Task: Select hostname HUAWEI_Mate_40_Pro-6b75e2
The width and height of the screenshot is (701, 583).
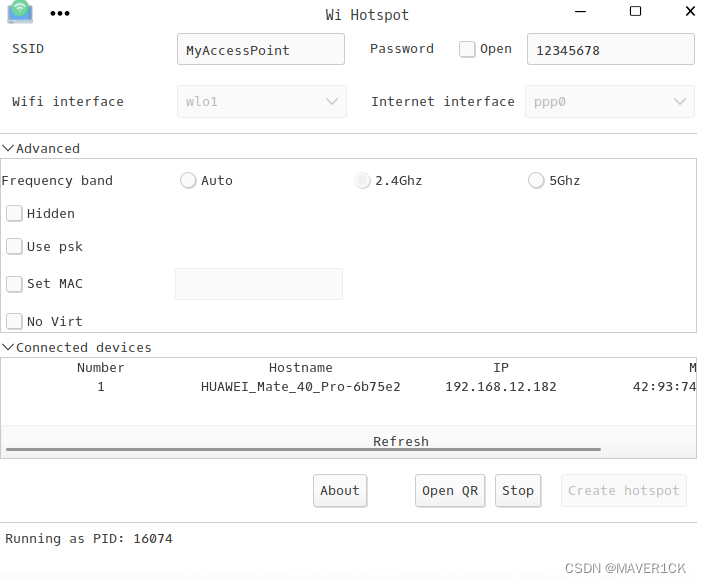Action: click(x=300, y=387)
